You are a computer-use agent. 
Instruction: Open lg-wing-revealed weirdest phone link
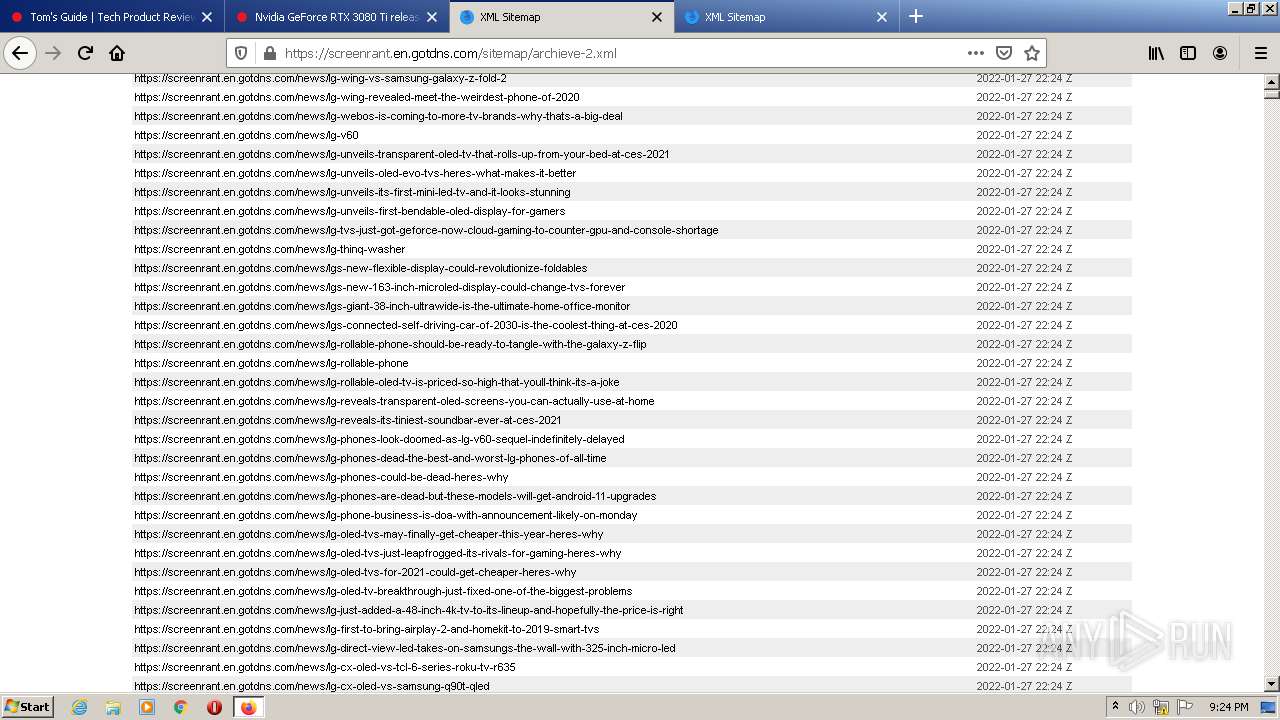(357, 97)
